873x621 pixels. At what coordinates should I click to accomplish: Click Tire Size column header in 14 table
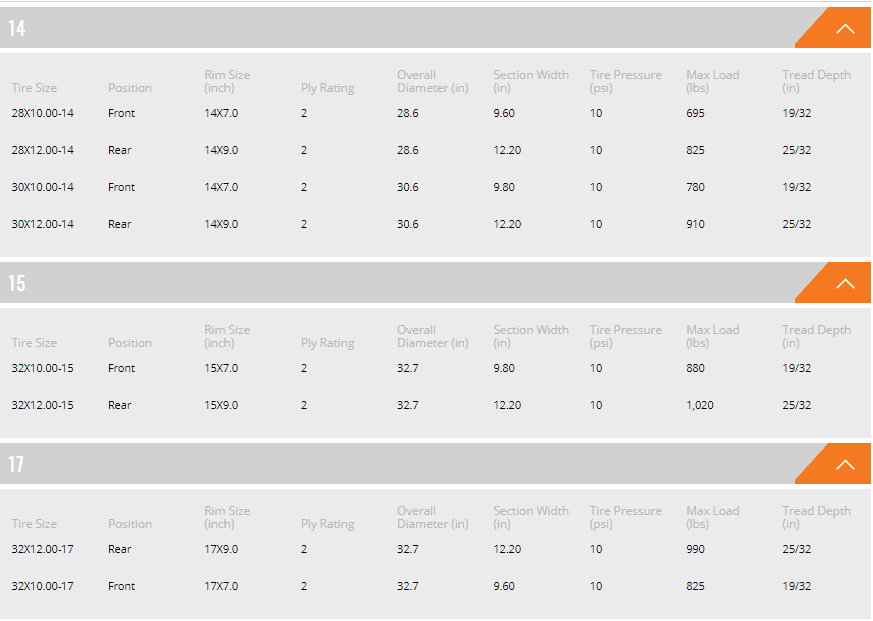pyautogui.click(x=34, y=88)
